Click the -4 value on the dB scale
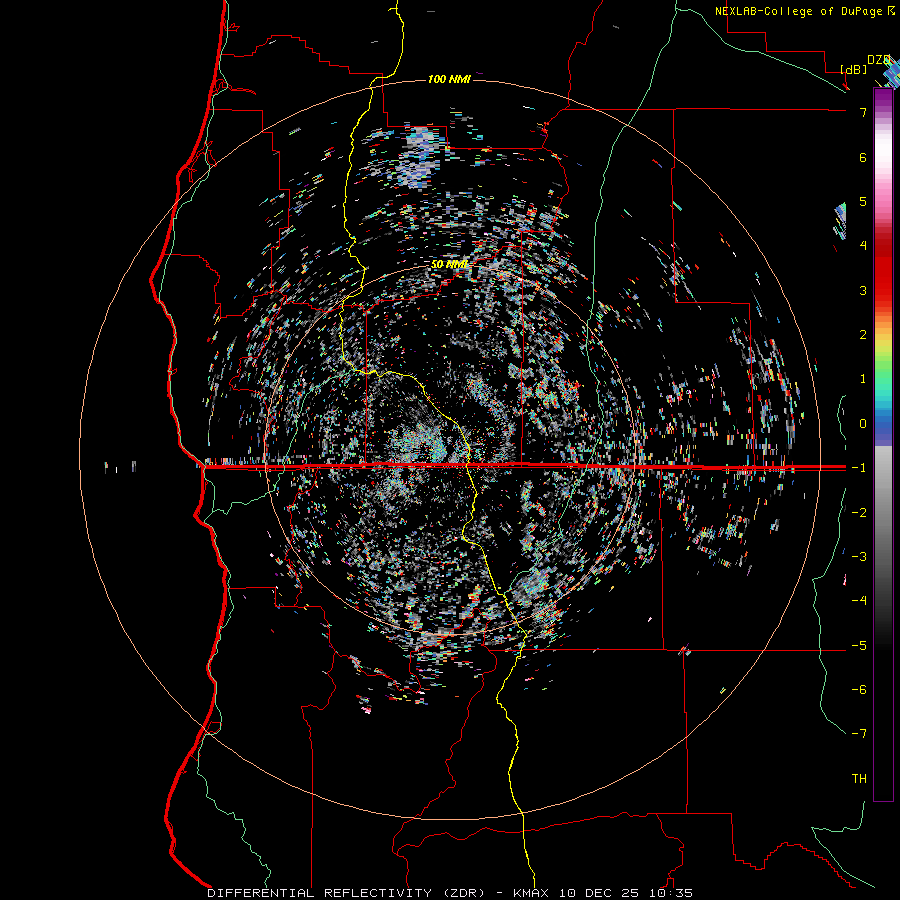Image resolution: width=900 pixels, height=900 pixels. pyautogui.click(x=859, y=601)
